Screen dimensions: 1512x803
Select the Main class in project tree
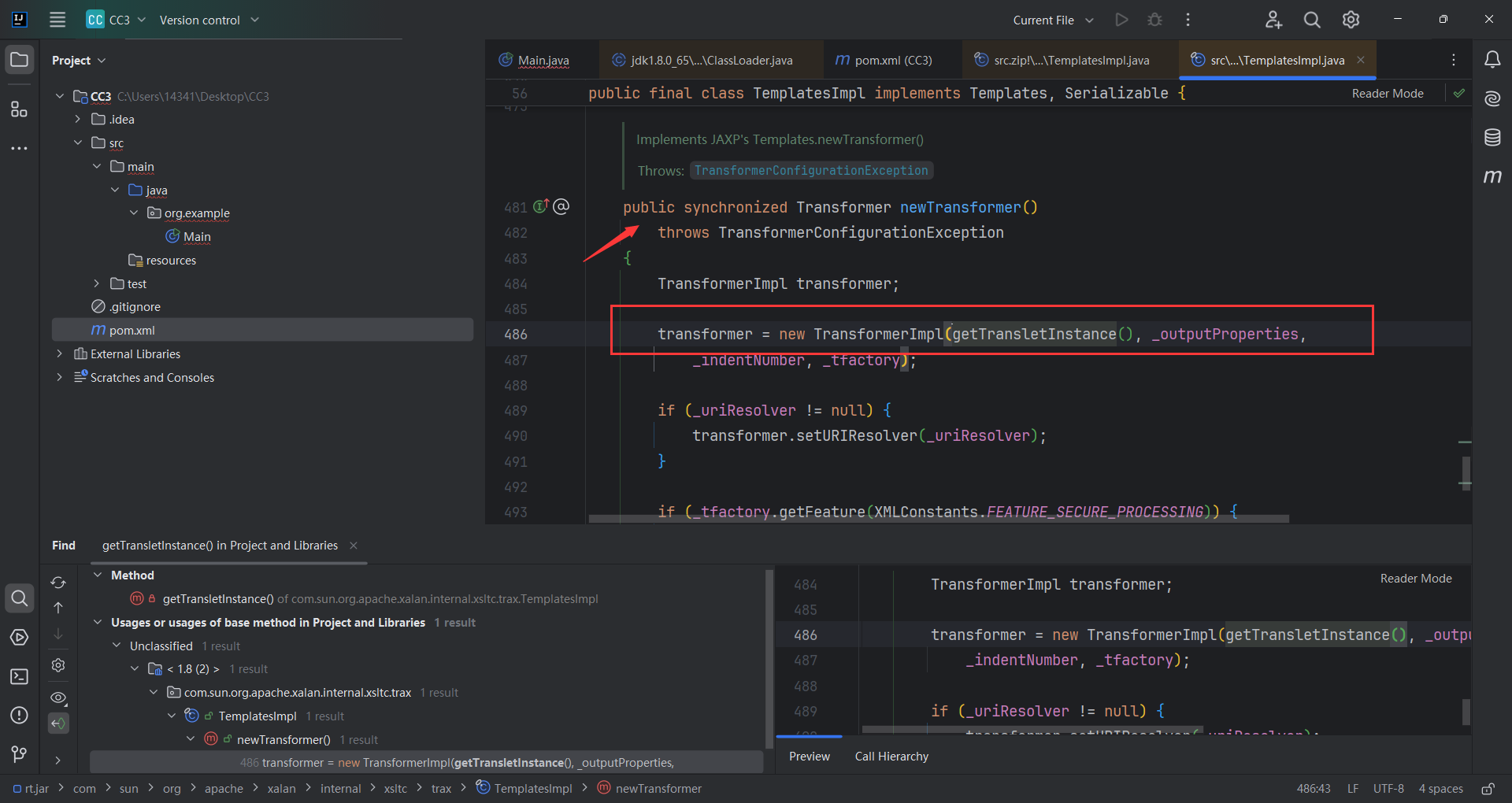tap(188, 236)
